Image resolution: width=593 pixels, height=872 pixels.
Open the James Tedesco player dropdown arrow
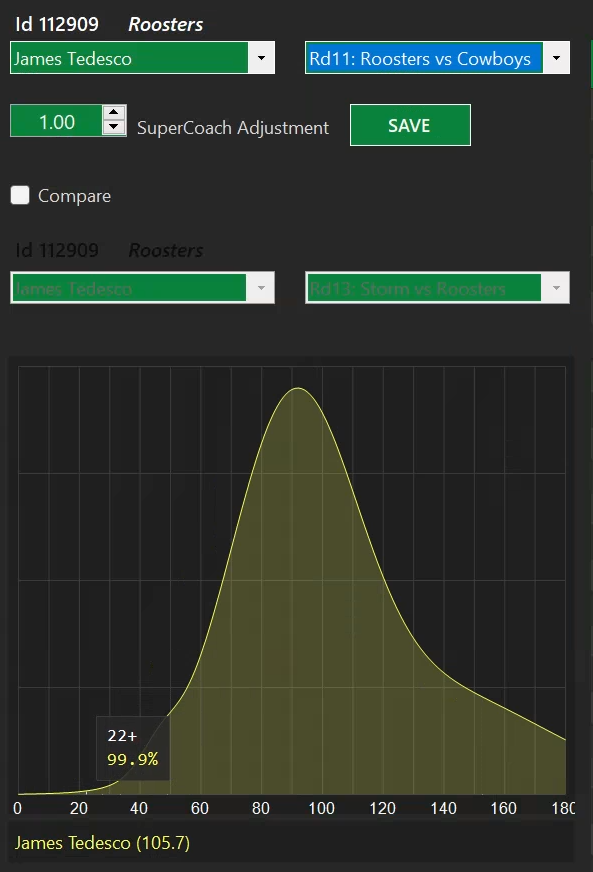click(261, 58)
